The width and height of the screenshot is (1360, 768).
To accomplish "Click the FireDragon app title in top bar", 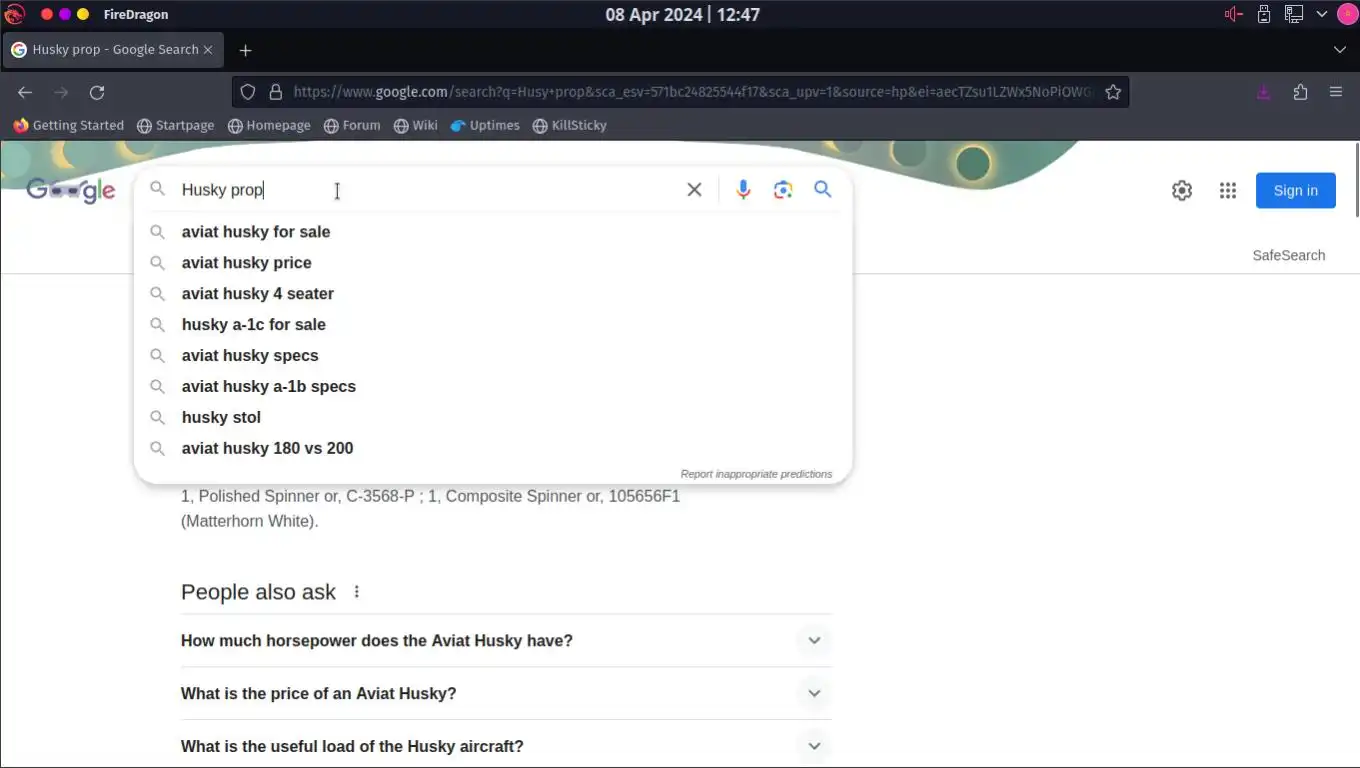I will (x=136, y=14).
